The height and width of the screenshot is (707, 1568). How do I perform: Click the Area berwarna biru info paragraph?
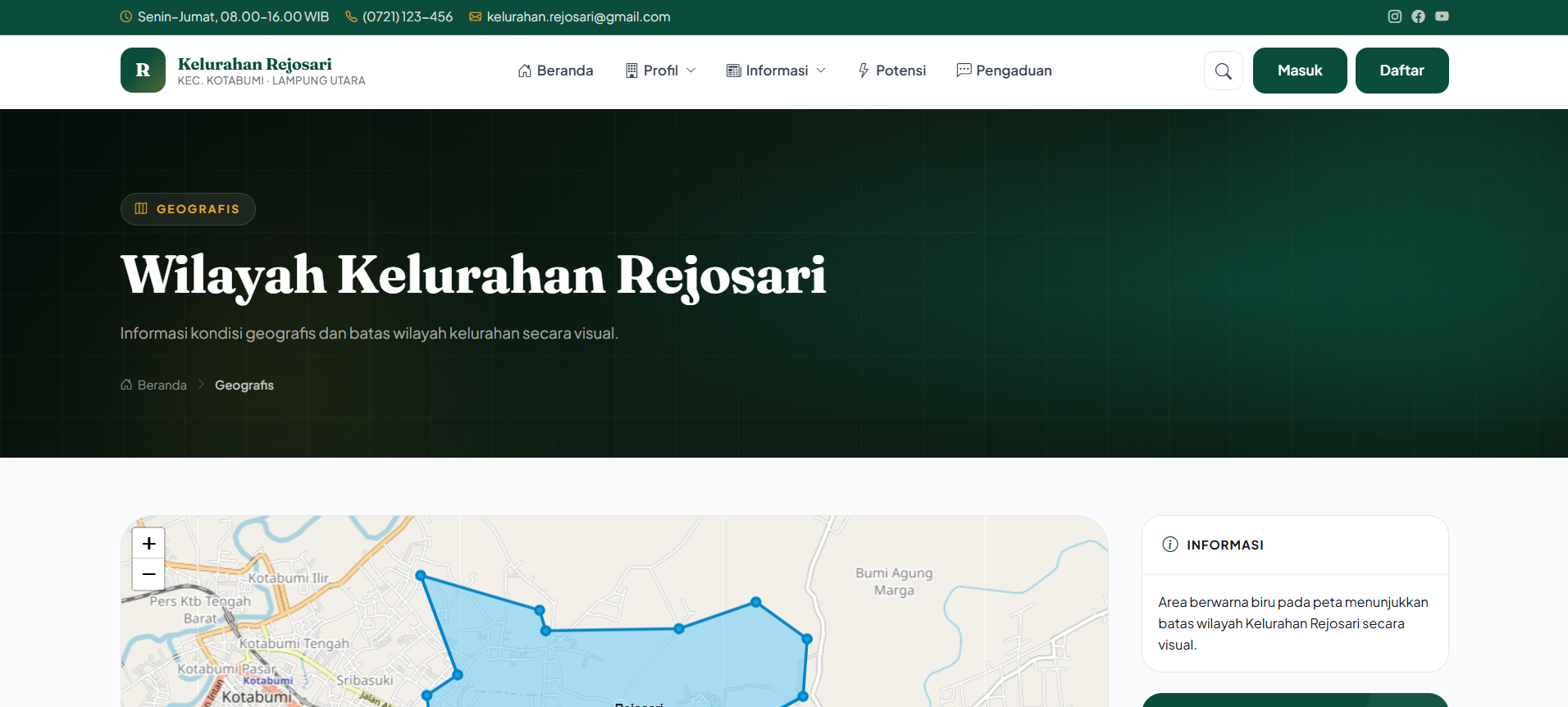coord(1293,623)
